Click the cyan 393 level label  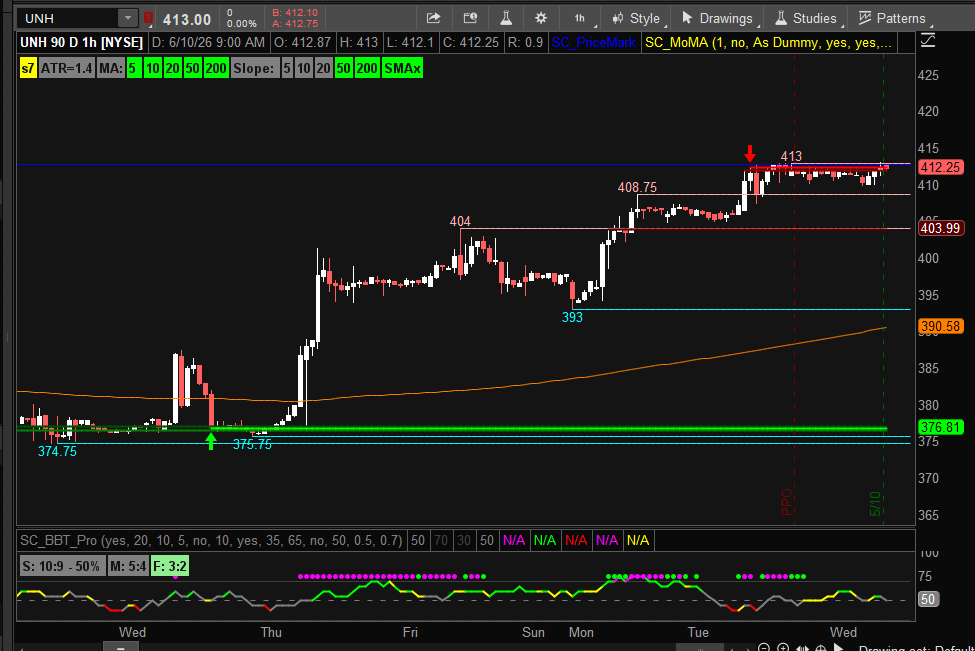(572, 317)
